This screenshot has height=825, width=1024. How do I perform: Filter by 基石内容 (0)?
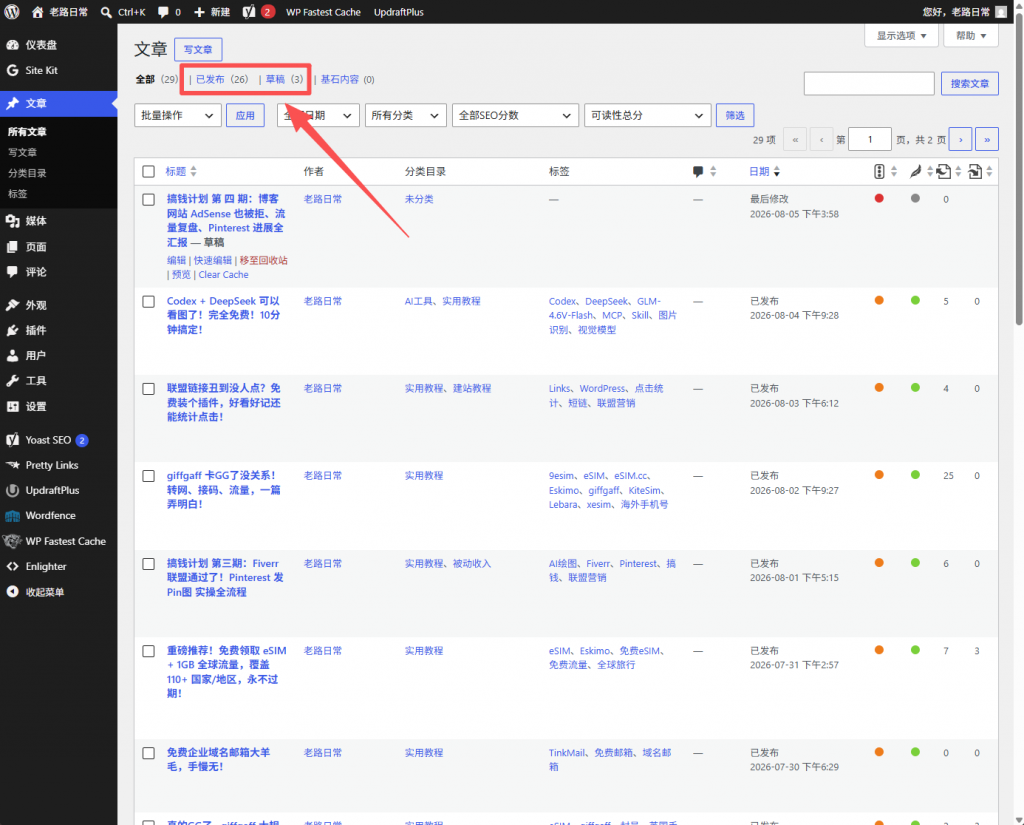coord(347,80)
